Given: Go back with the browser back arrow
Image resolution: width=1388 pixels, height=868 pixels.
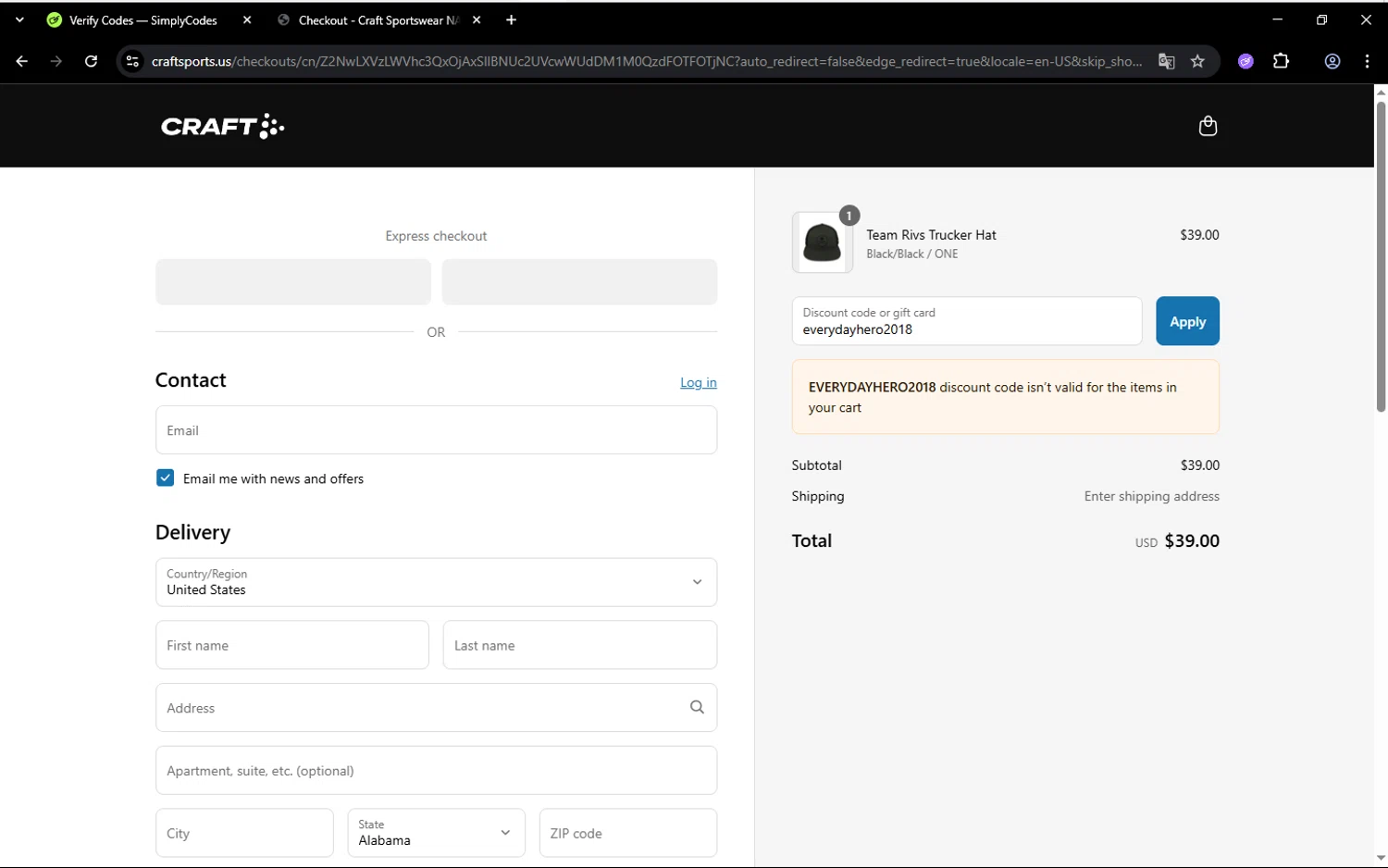Looking at the screenshot, I should coord(21,61).
